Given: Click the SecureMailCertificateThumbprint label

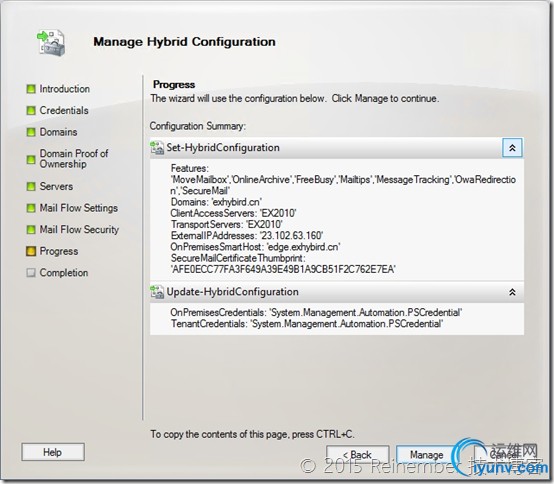Looking at the screenshot, I should (x=238, y=258).
